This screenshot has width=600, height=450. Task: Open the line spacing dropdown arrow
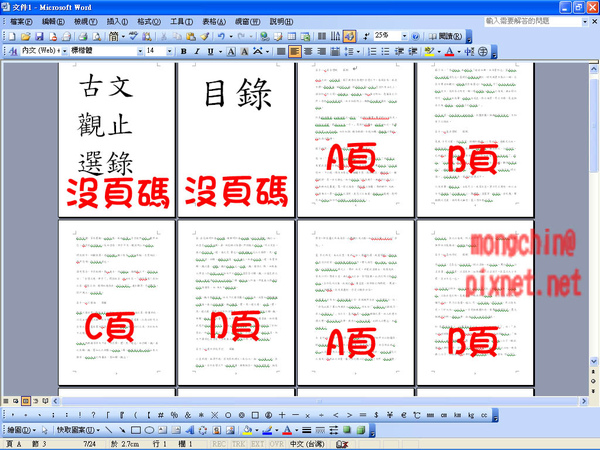(x=358, y=51)
